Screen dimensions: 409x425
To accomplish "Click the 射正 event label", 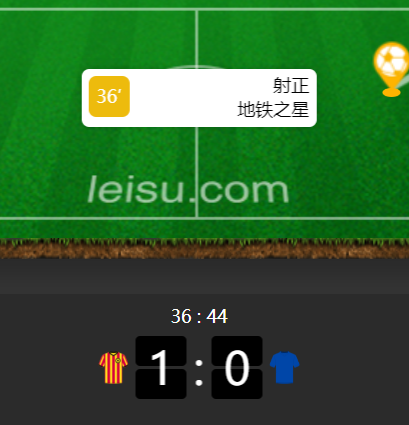I will coord(291,86).
